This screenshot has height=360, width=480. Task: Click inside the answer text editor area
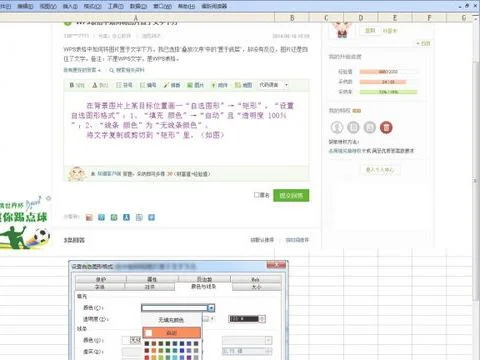tap(186, 128)
